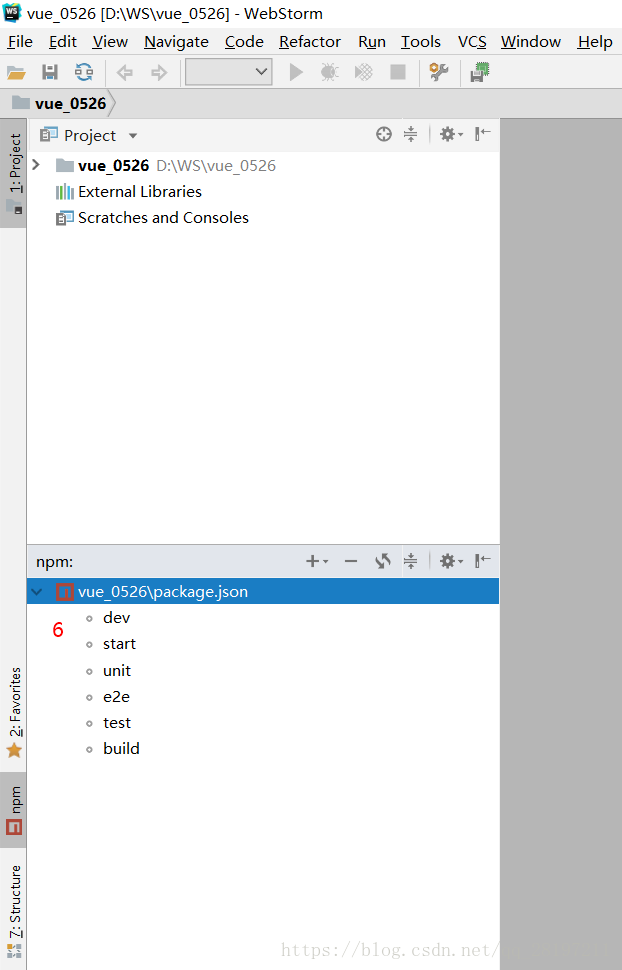Viewport: 622px width, 970px height.
Task: Click the green Run play icon
Action: [296, 72]
